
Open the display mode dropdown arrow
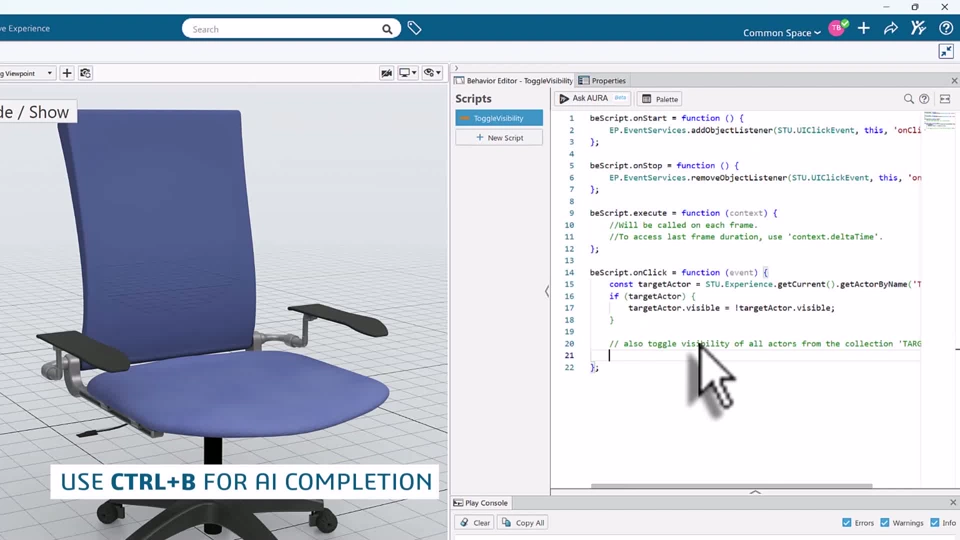click(x=414, y=73)
